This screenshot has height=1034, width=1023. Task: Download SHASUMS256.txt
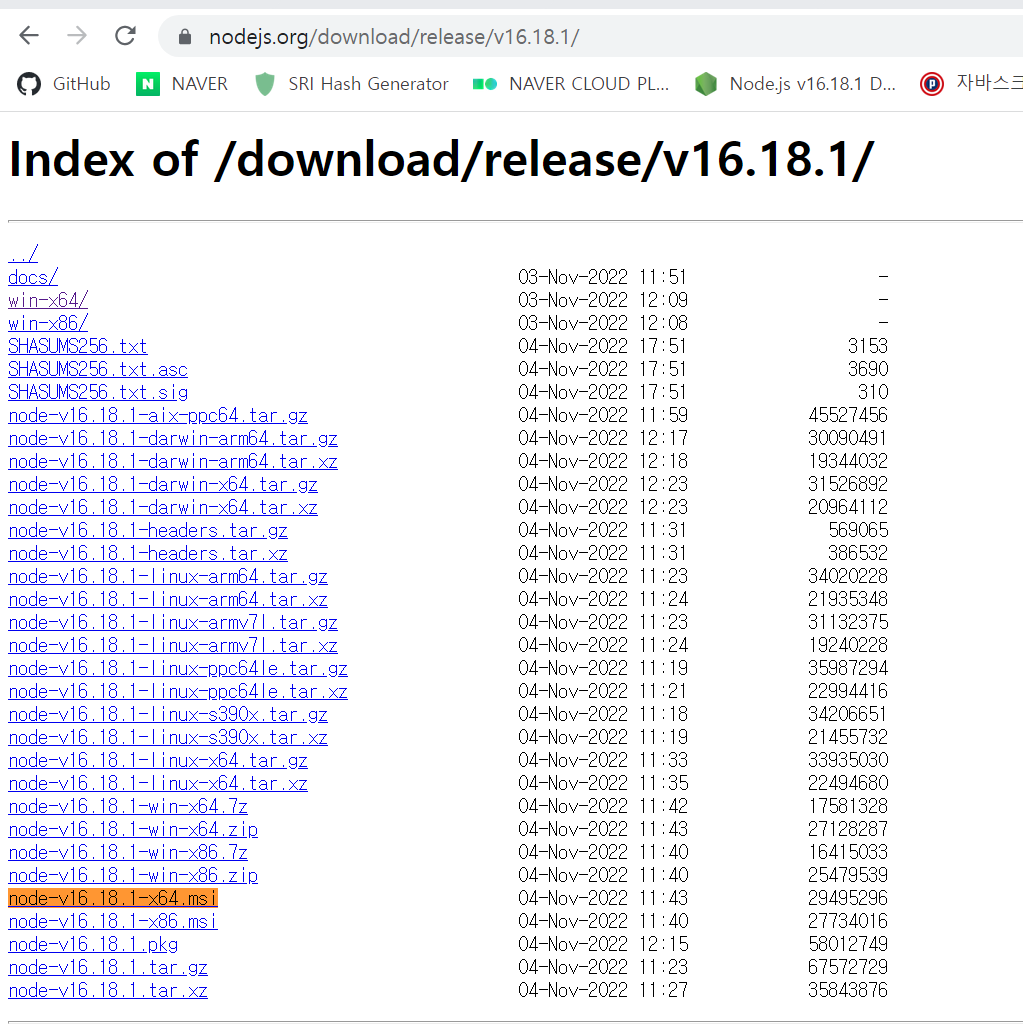click(x=77, y=346)
